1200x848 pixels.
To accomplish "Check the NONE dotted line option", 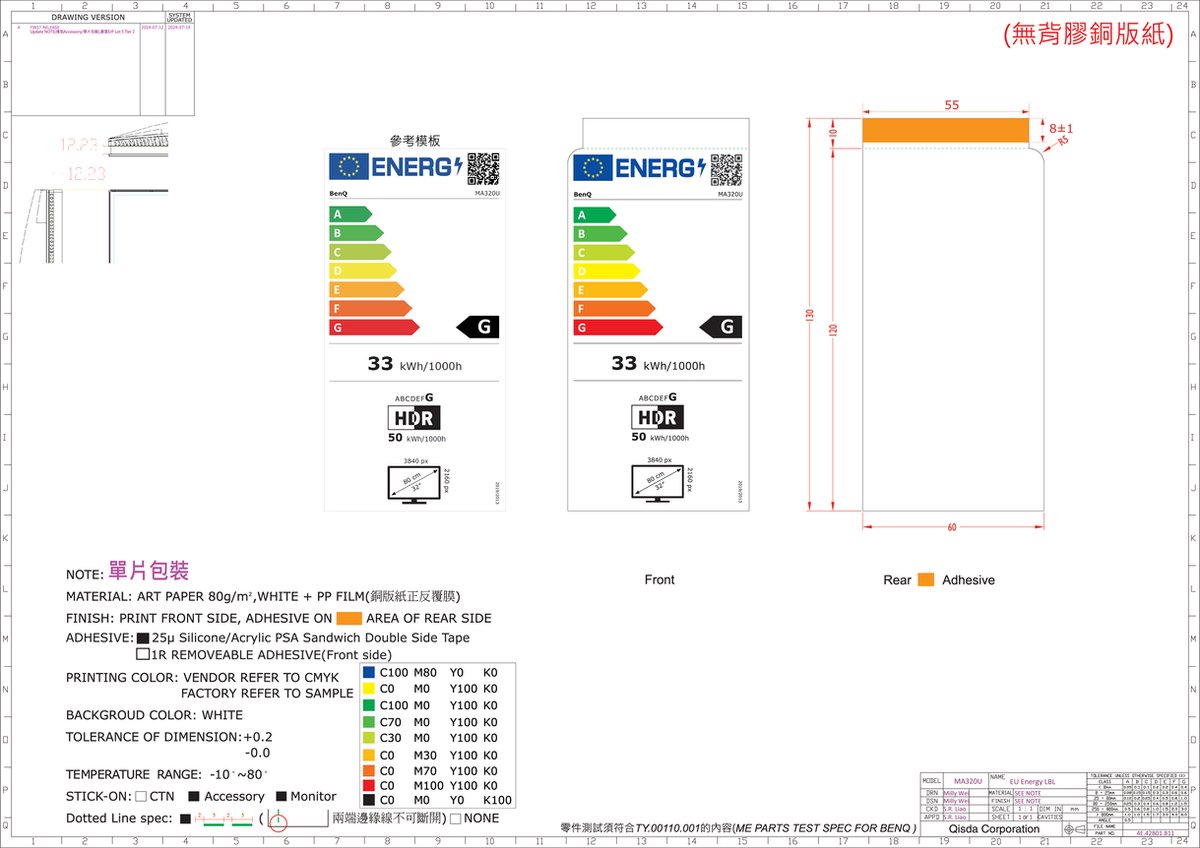I will [456, 819].
